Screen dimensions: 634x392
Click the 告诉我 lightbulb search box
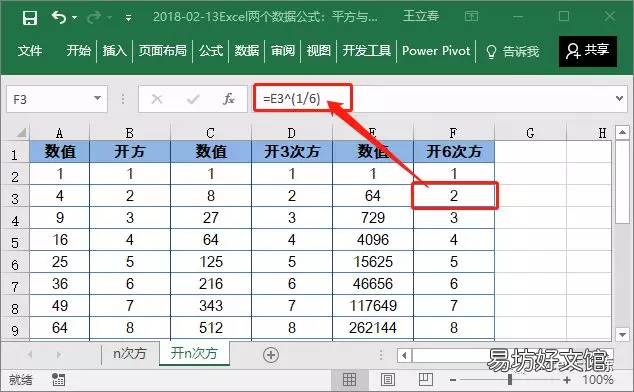[513, 51]
